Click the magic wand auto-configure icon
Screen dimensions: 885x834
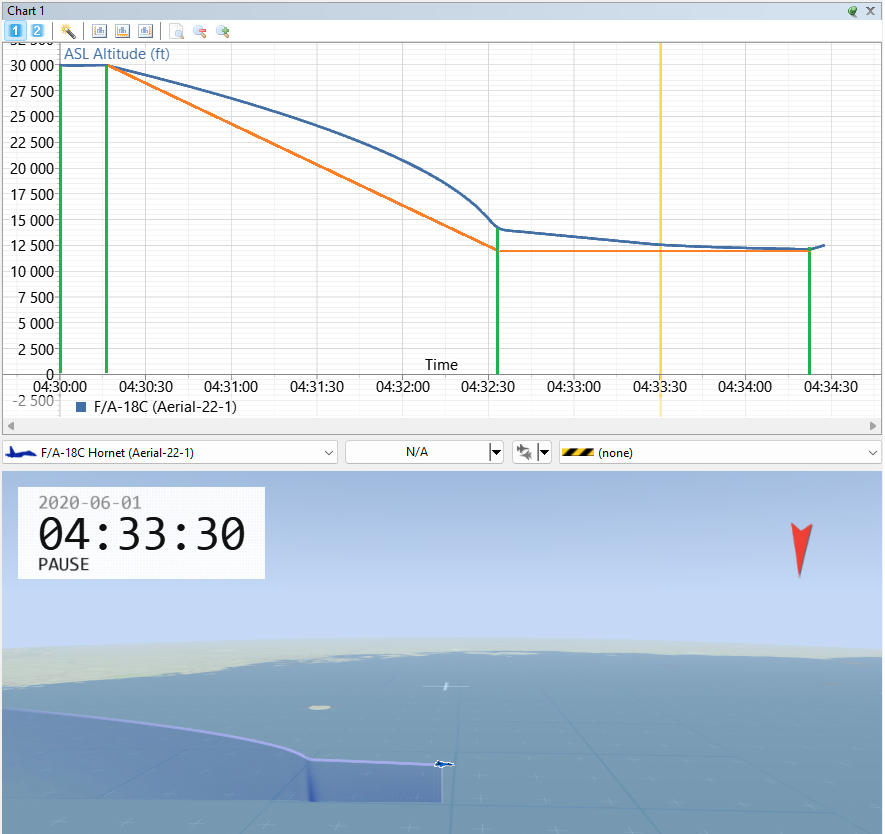point(68,31)
